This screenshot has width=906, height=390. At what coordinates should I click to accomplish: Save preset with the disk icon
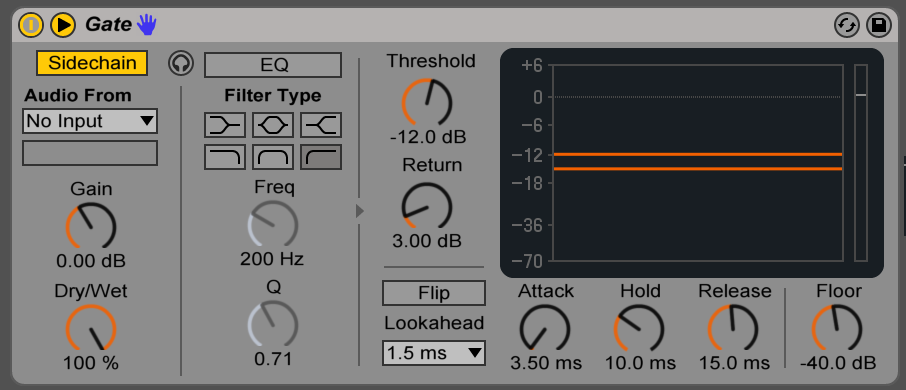pos(879,25)
